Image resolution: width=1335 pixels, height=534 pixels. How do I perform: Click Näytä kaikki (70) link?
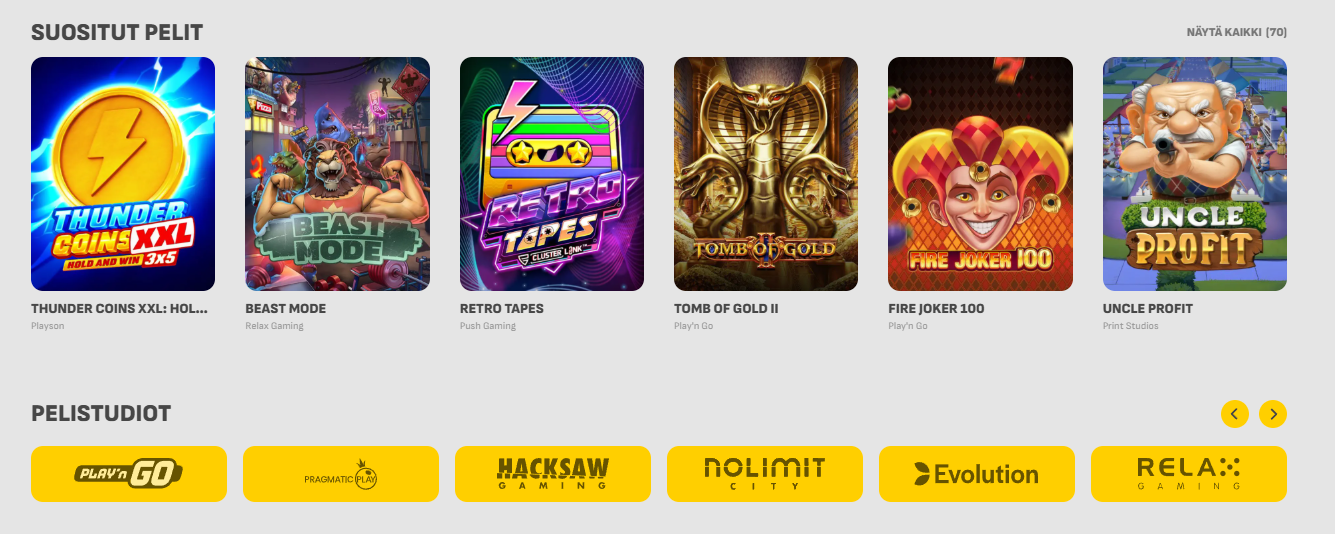click(x=1236, y=33)
